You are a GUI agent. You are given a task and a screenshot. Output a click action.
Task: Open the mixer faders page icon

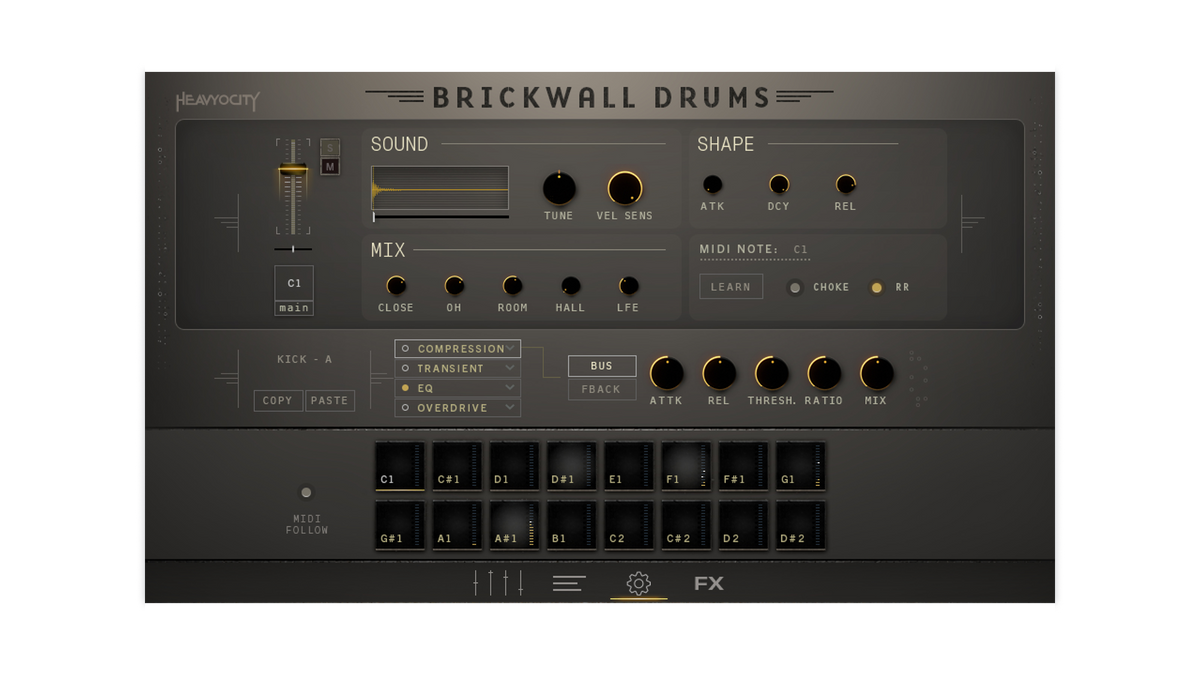click(x=498, y=583)
